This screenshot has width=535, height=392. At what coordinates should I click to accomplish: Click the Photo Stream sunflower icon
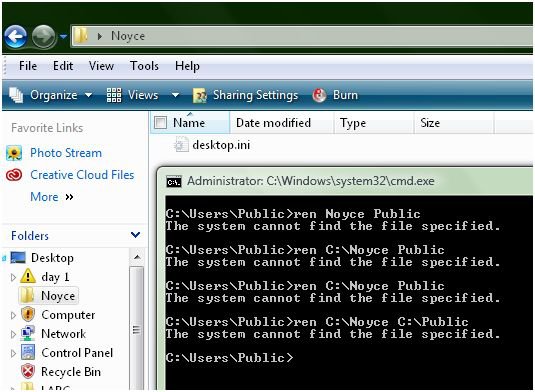click(x=14, y=153)
